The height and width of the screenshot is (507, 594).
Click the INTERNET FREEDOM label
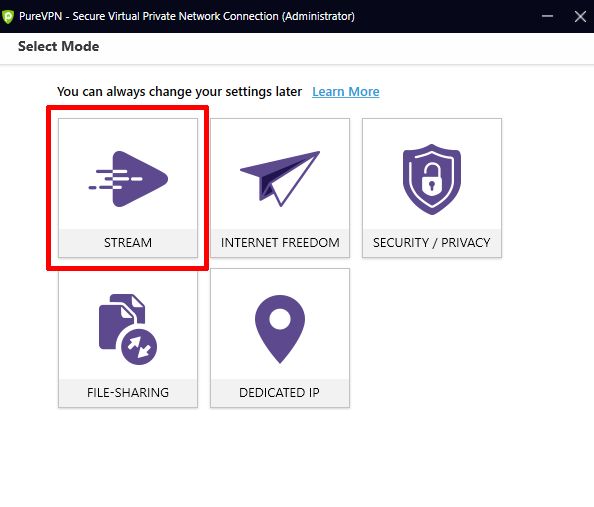(280, 243)
